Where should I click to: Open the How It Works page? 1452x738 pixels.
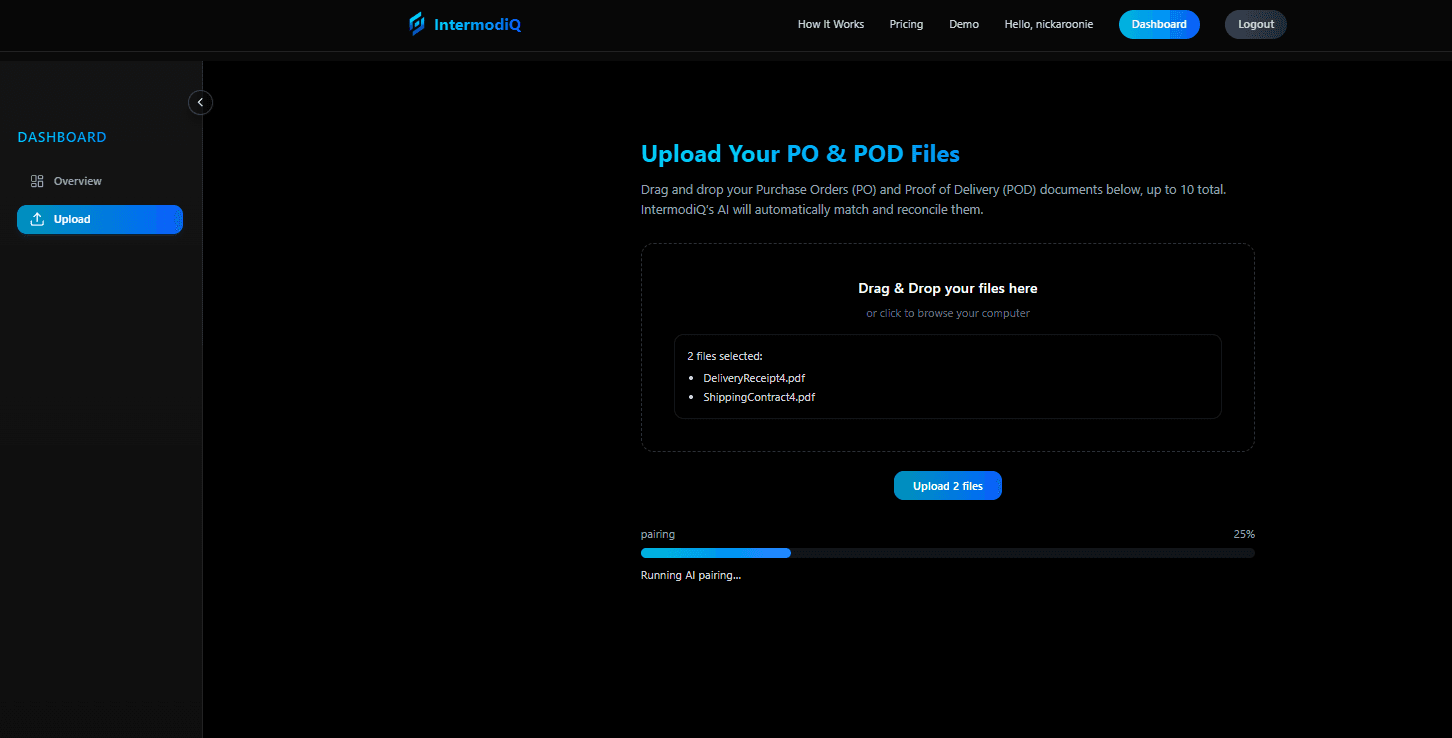(x=830, y=23)
